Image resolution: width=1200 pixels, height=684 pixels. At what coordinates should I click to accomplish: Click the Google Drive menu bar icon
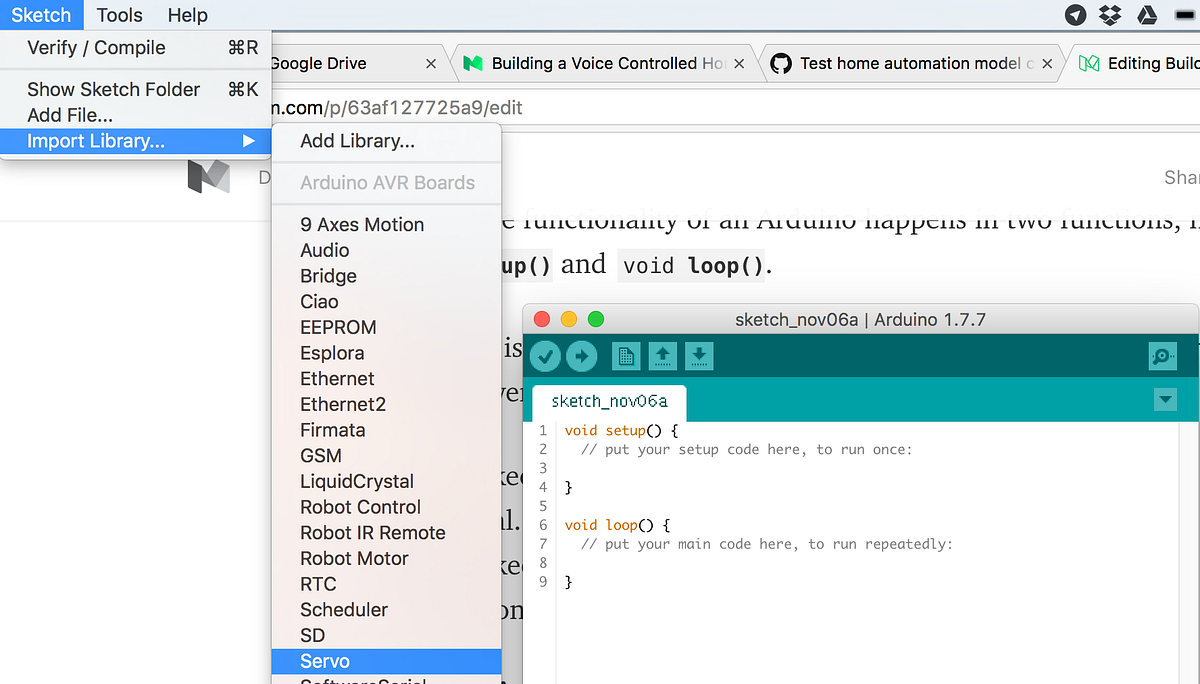pos(1148,15)
